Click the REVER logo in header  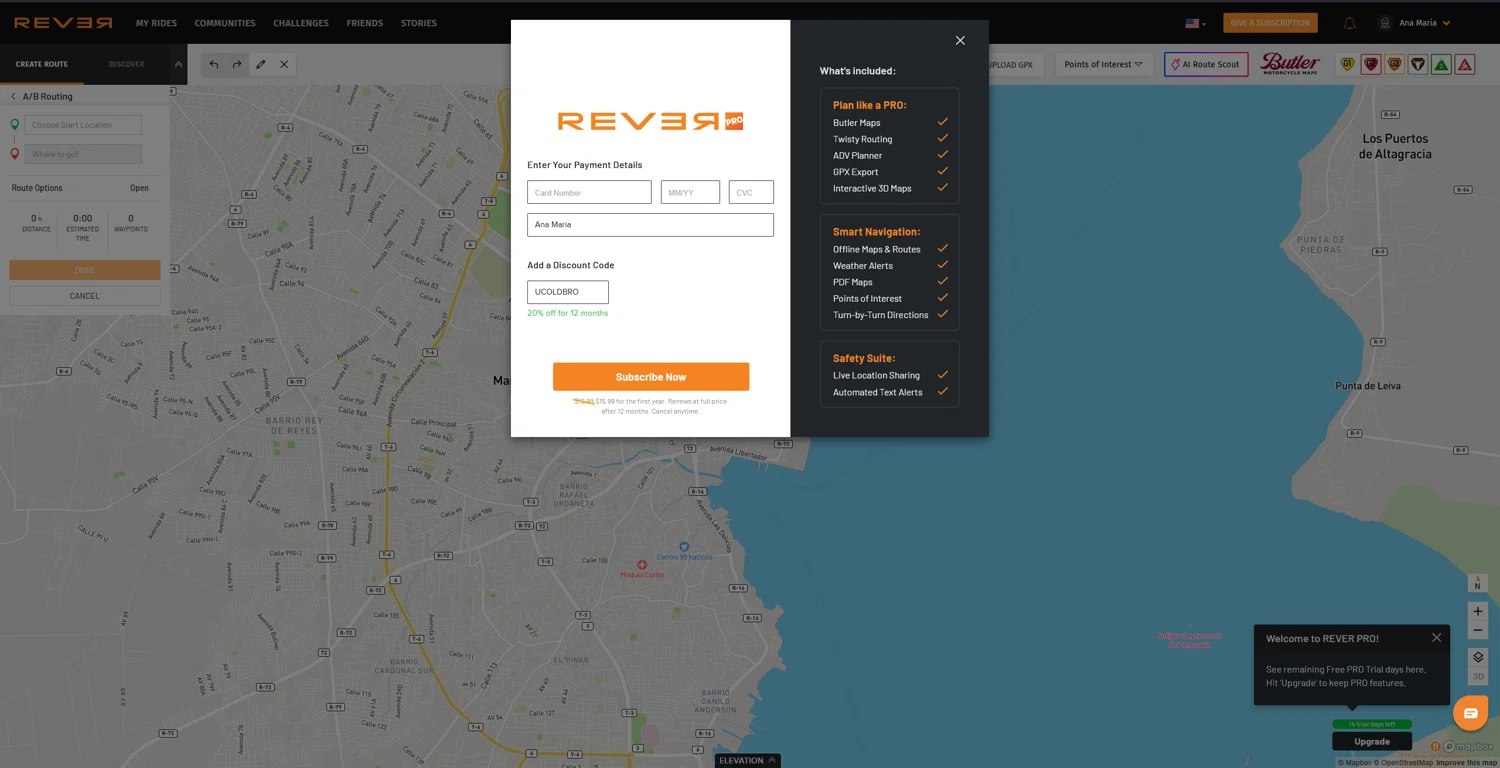click(63, 23)
